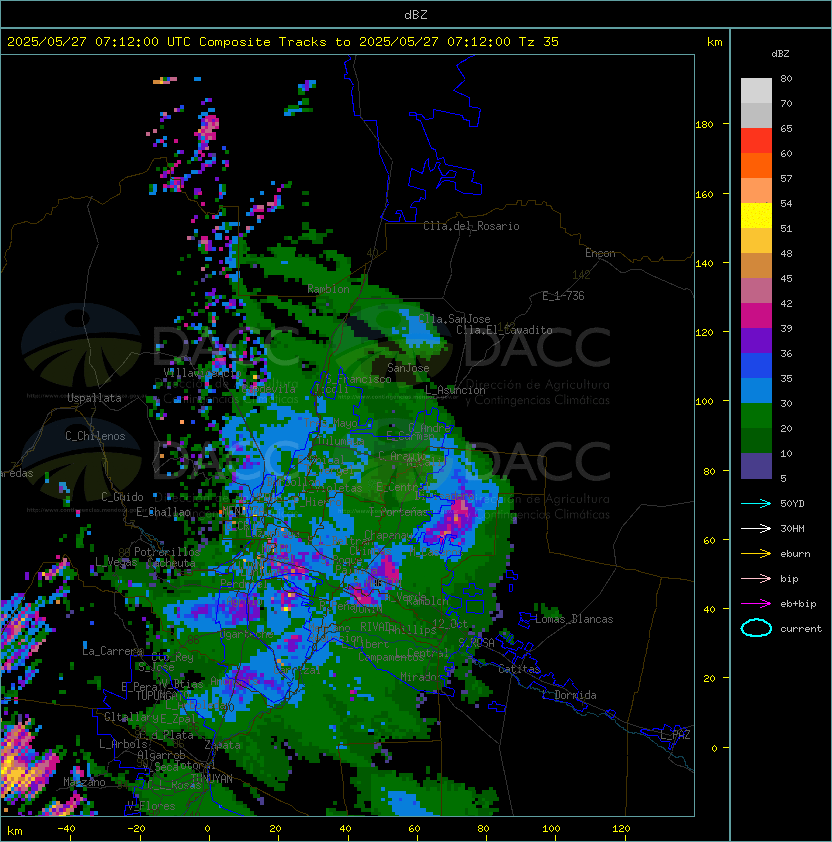The width and height of the screenshot is (832, 842).
Task: Click the 'C_Guido' place label
Action: 122,497
